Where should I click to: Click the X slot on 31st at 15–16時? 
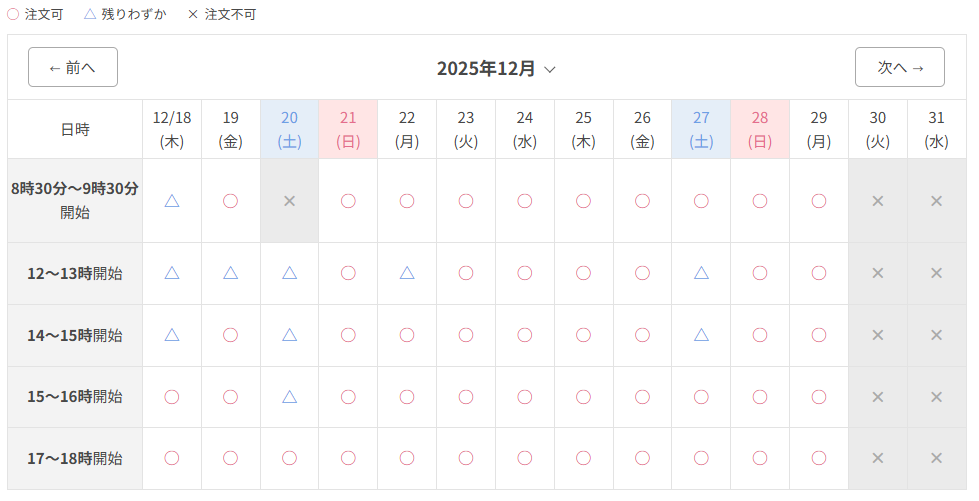coord(937,397)
